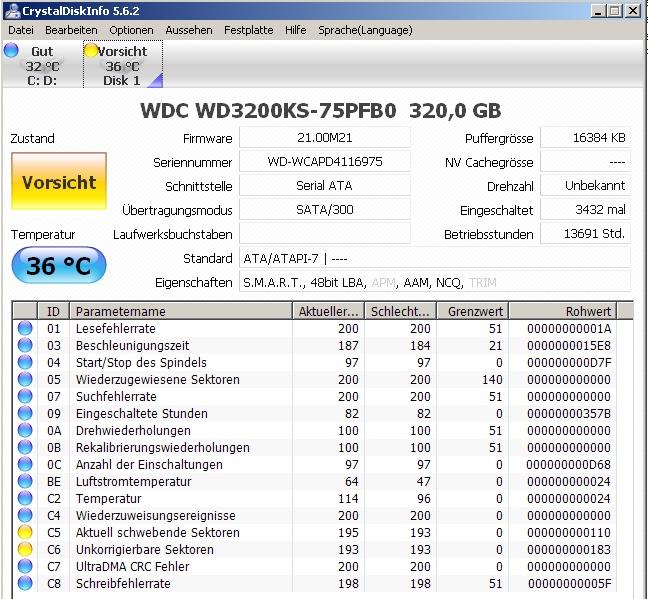
Task: Select the Wiederzugewiesene Sektoren parameter name
Action: tap(157, 379)
